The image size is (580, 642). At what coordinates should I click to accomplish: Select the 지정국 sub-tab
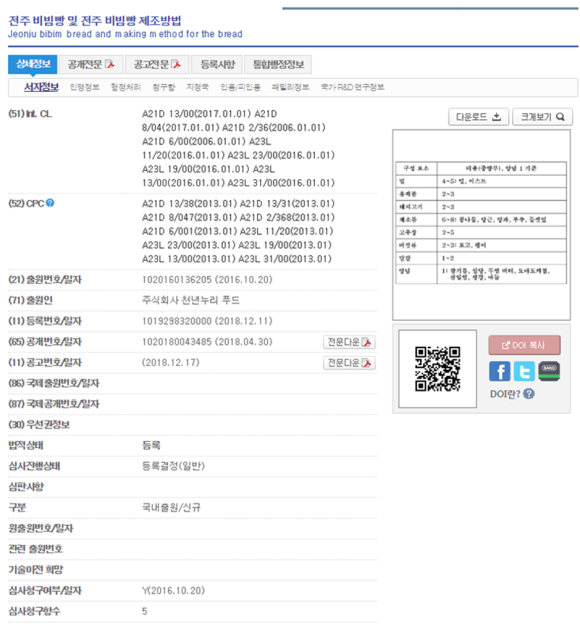coord(198,87)
